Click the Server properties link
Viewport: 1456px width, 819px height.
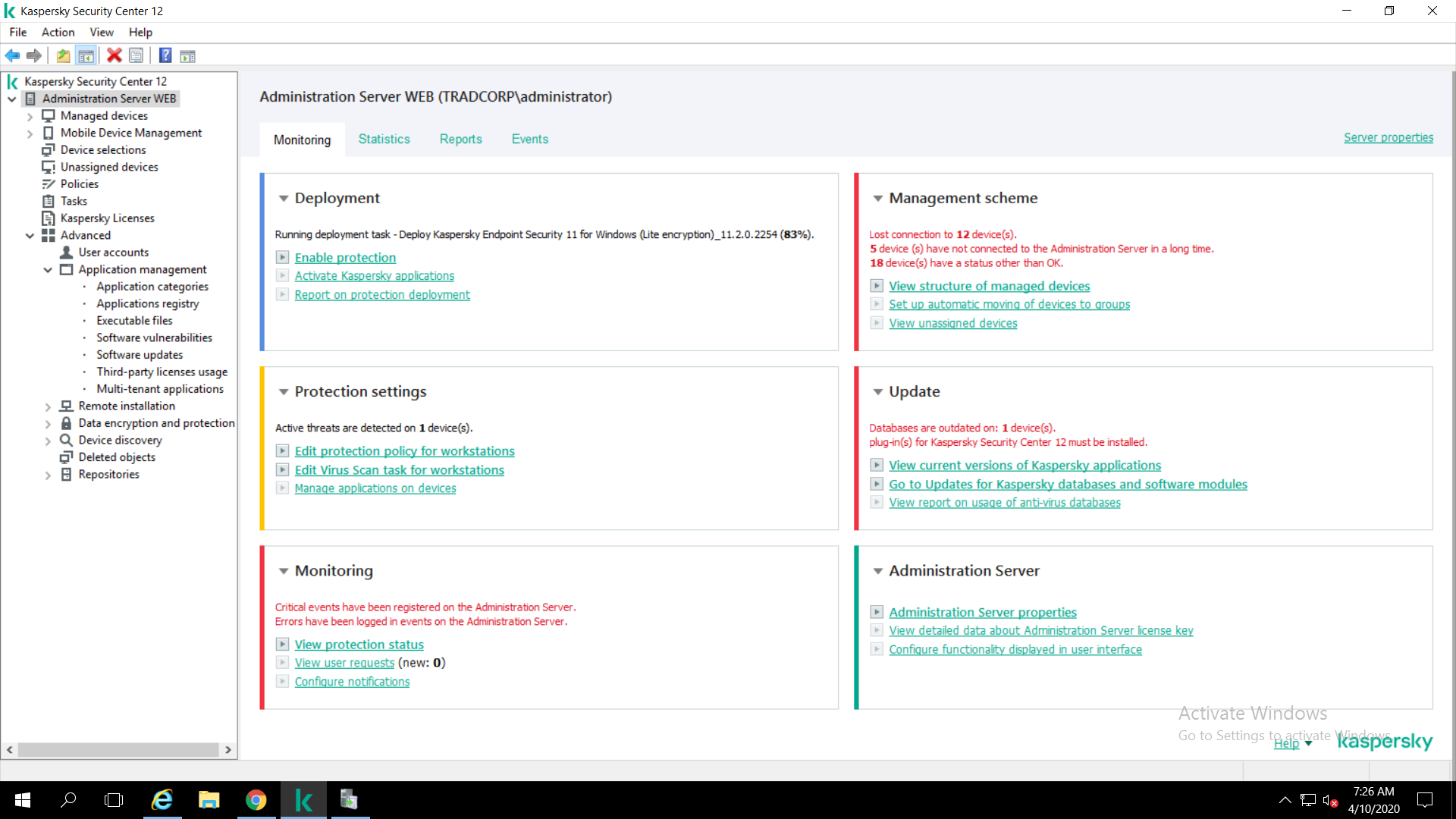point(1388,138)
